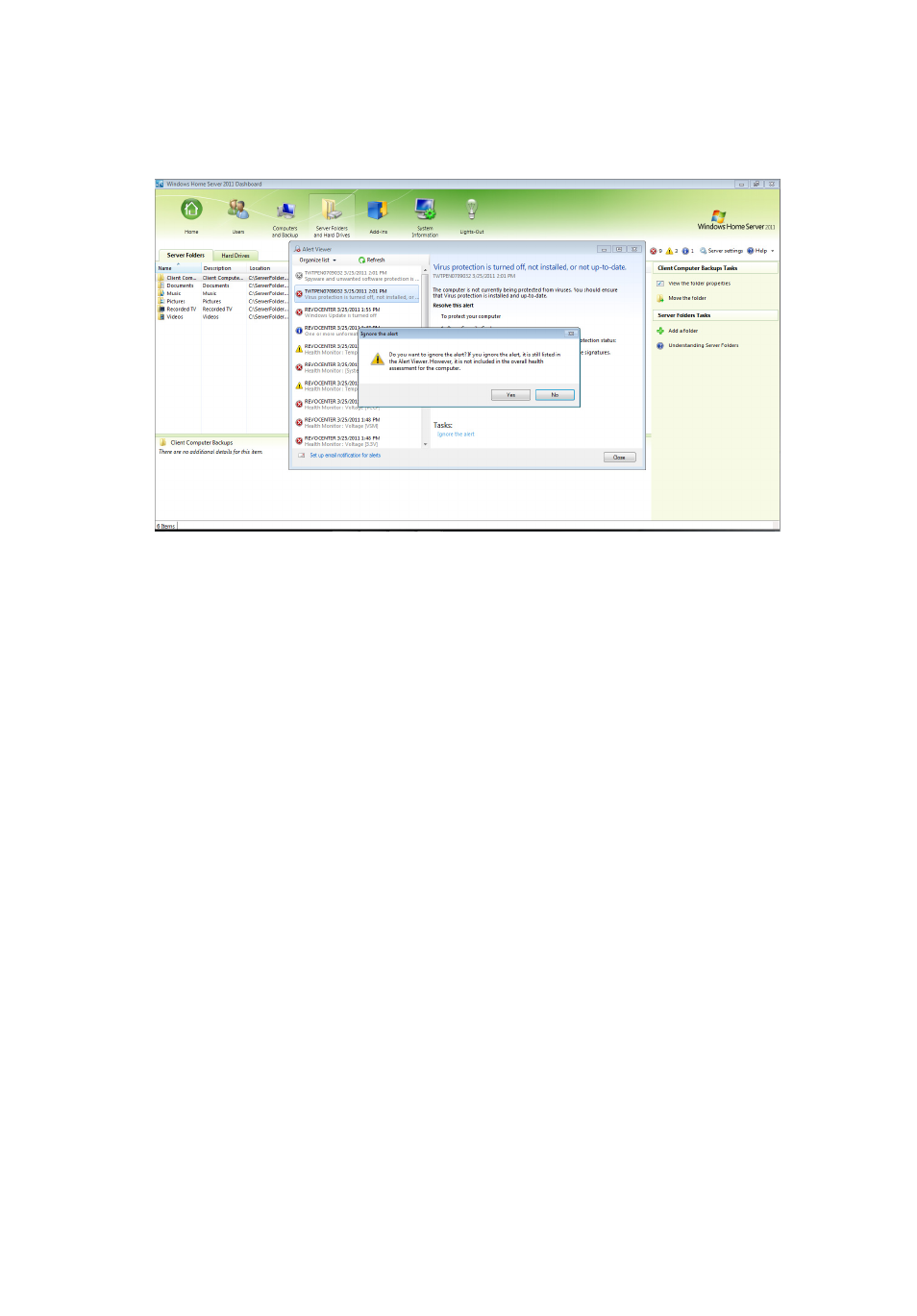Viewport: 917px width, 1316px height.
Task: Select the Voltage [3.3V] Health Monitor alert
Action: click(x=357, y=441)
